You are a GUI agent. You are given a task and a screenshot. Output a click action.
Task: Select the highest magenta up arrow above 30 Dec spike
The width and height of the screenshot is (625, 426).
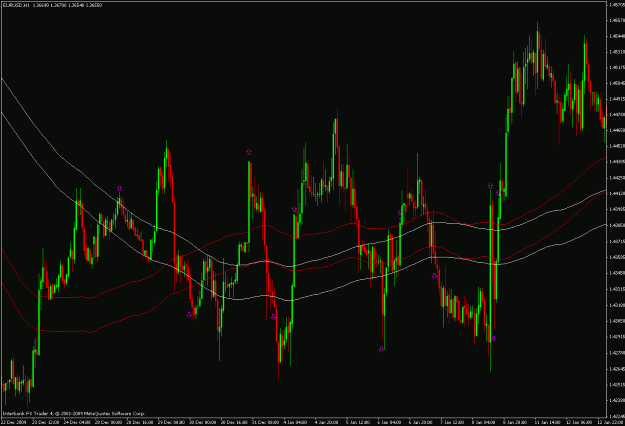[x=249, y=152]
